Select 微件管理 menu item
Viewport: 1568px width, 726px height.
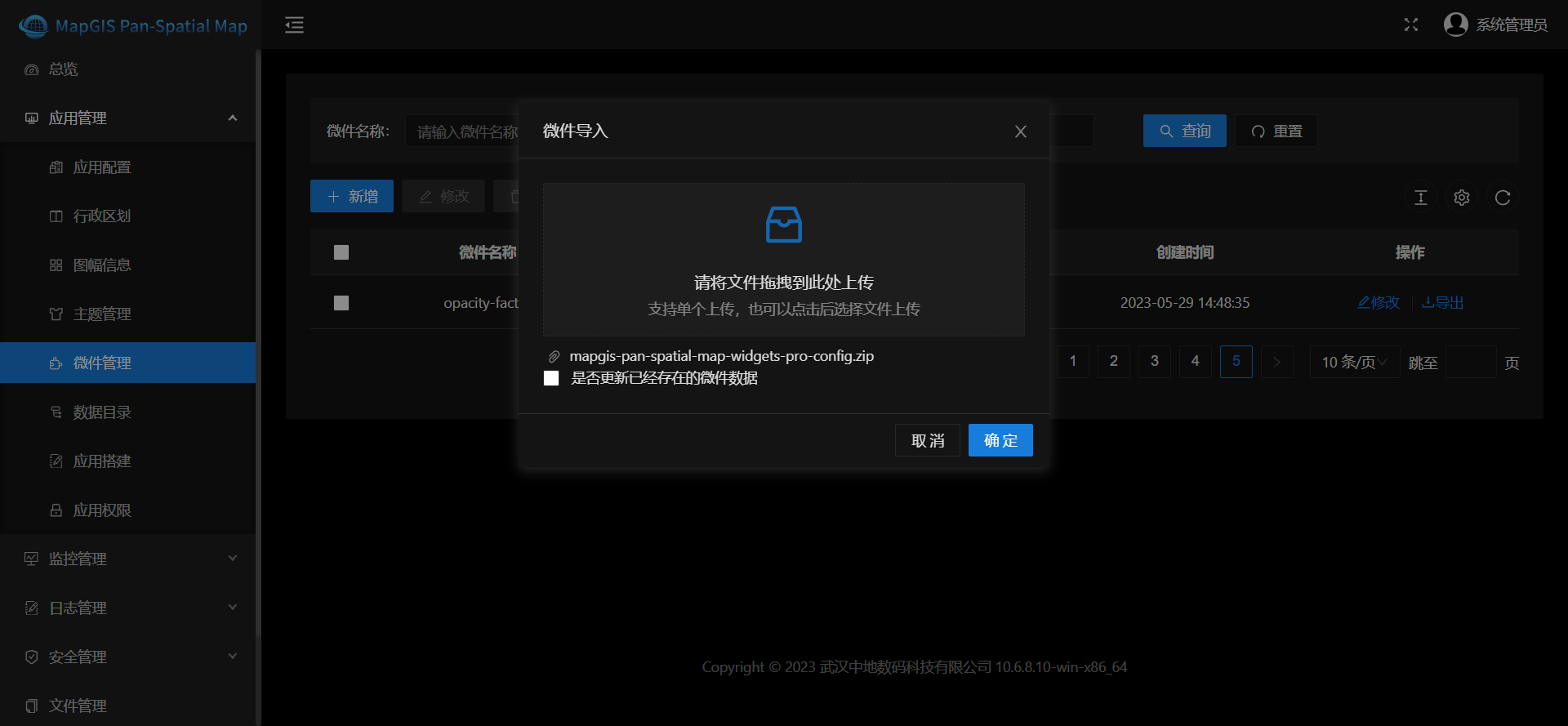tap(127, 363)
